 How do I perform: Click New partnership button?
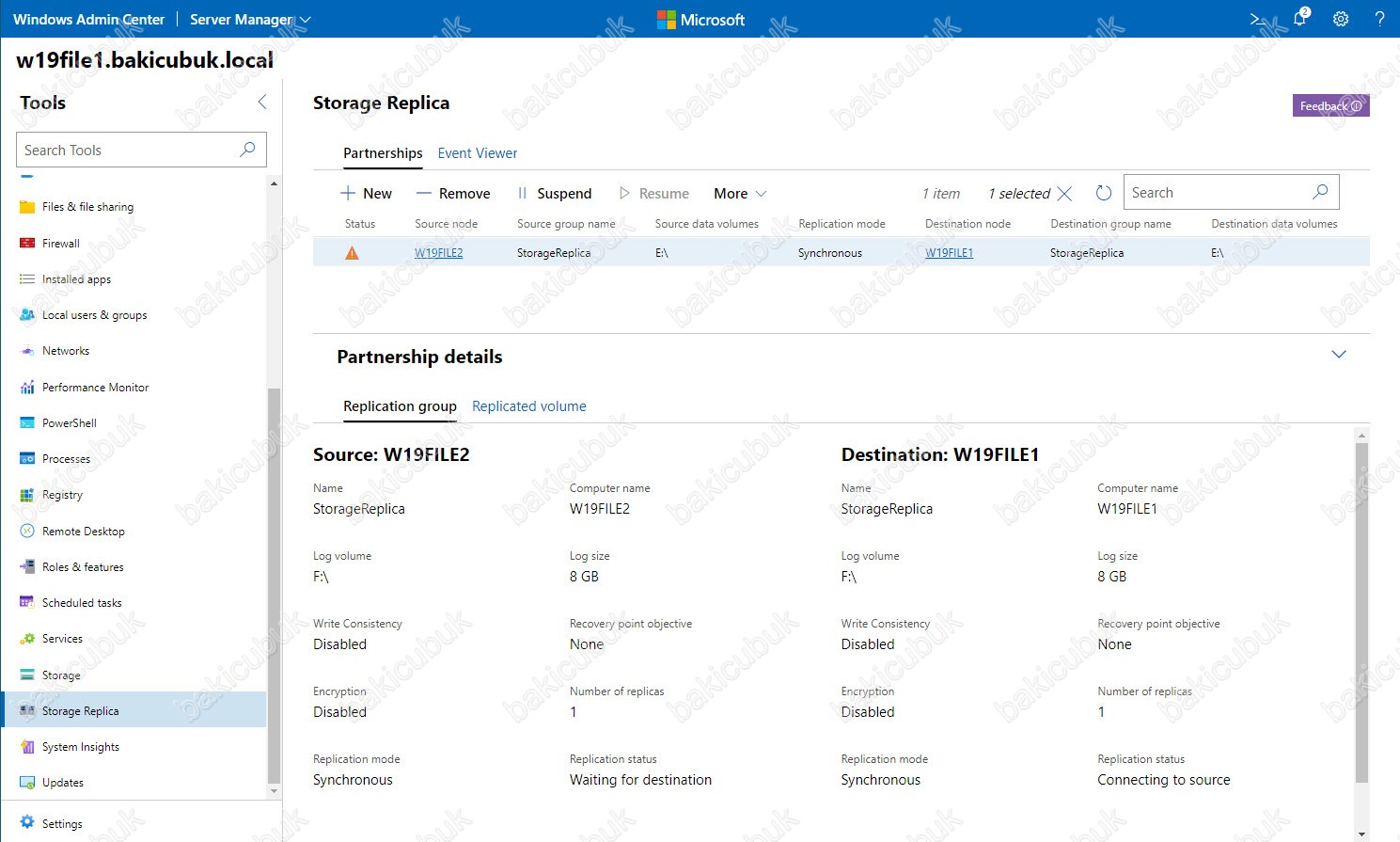[x=366, y=194]
